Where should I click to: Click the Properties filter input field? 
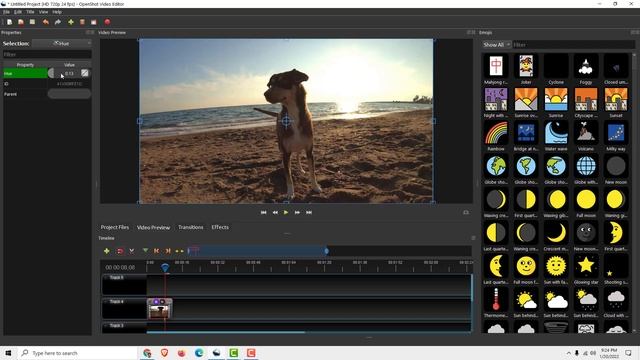(47, 54)
